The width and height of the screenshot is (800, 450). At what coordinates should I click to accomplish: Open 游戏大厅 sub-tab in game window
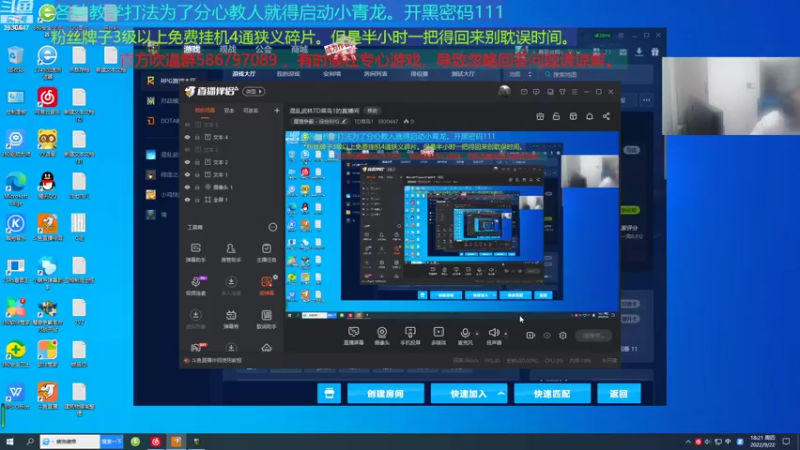[244, 74]
